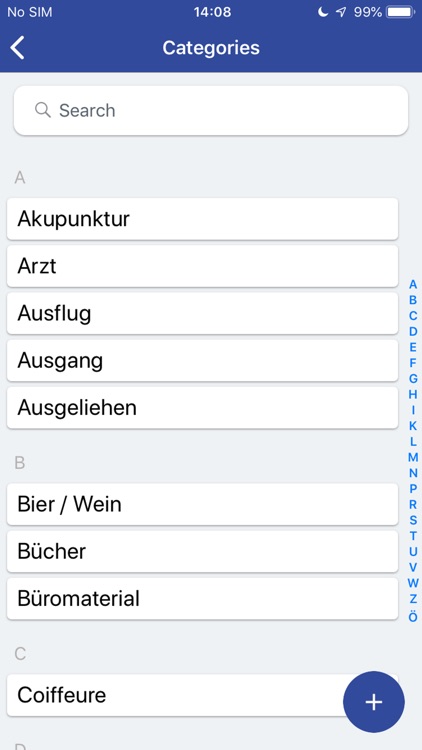Jump to letter W in index

tap(413, 583)
